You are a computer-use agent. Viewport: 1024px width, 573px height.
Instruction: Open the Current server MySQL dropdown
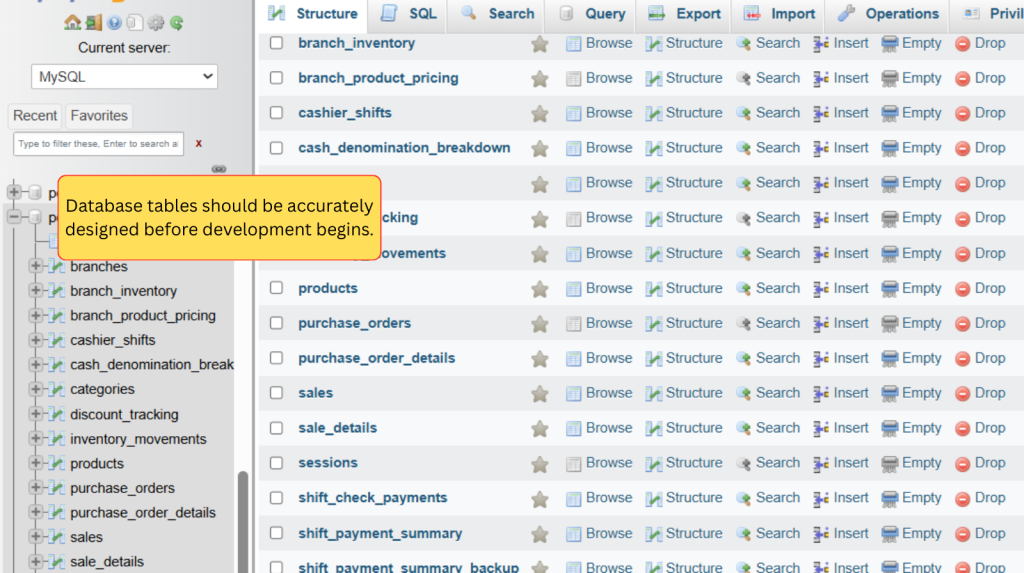[x=125, y=77]
